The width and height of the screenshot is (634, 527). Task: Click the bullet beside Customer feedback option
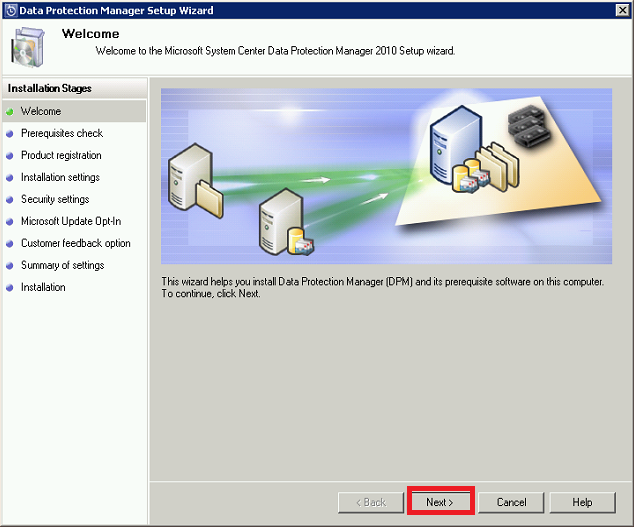pos(10,244)
